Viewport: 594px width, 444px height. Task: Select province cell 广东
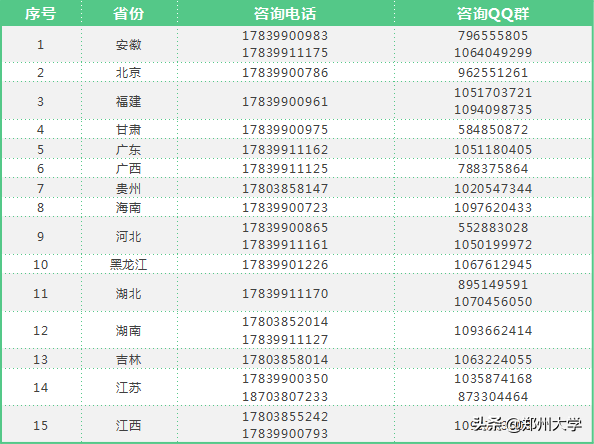pyautogui.click(x=128, y=150)
